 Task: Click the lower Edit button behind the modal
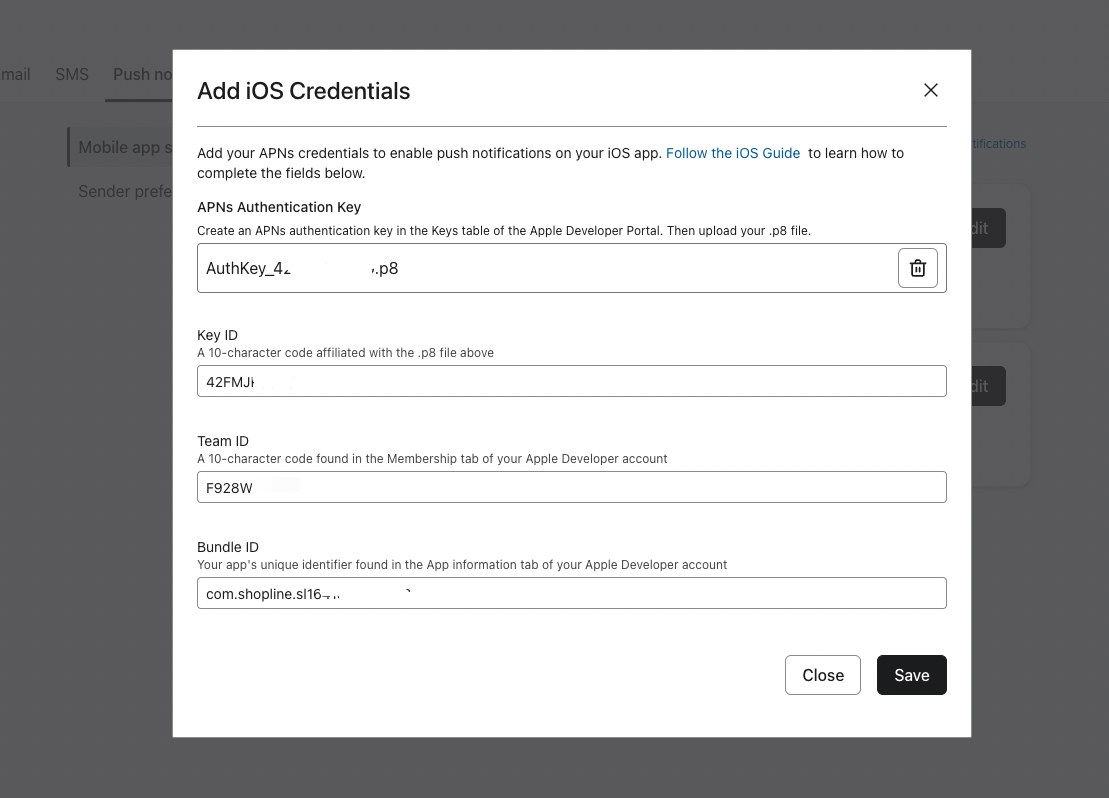(975, 386)
